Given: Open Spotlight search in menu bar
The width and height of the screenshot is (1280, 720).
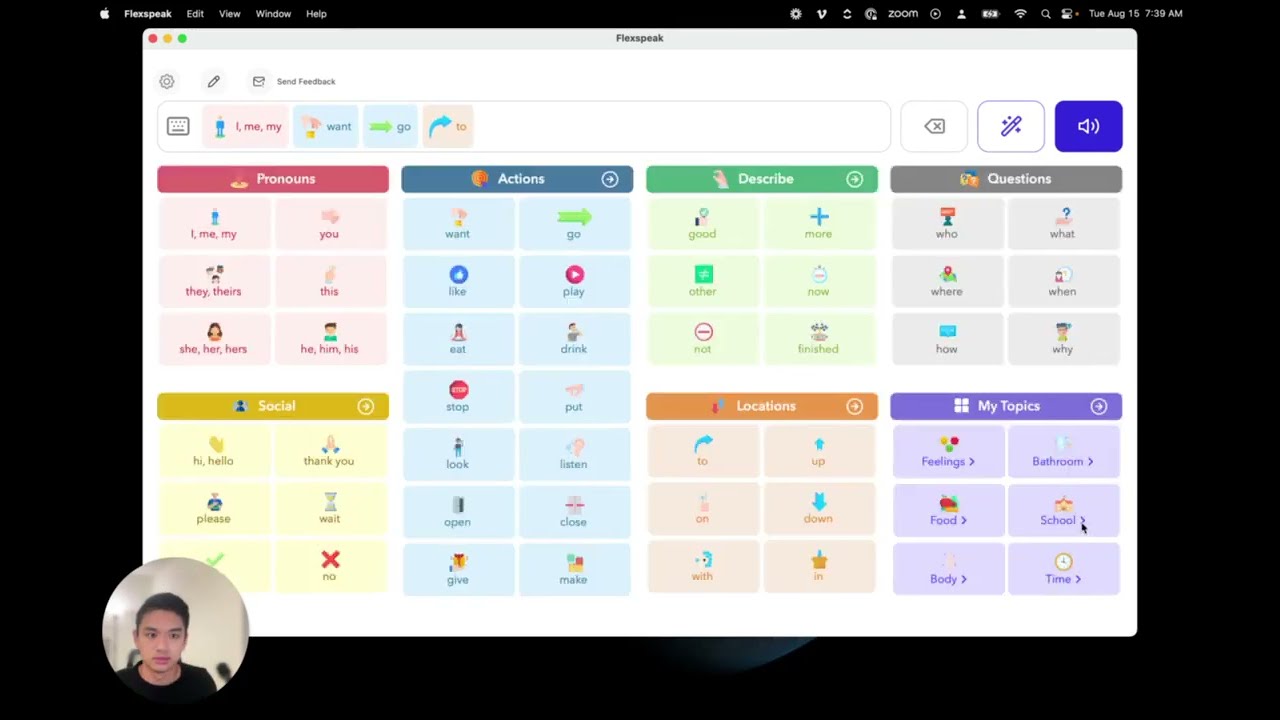Looking at the screenshot, I should [1046, 14].
